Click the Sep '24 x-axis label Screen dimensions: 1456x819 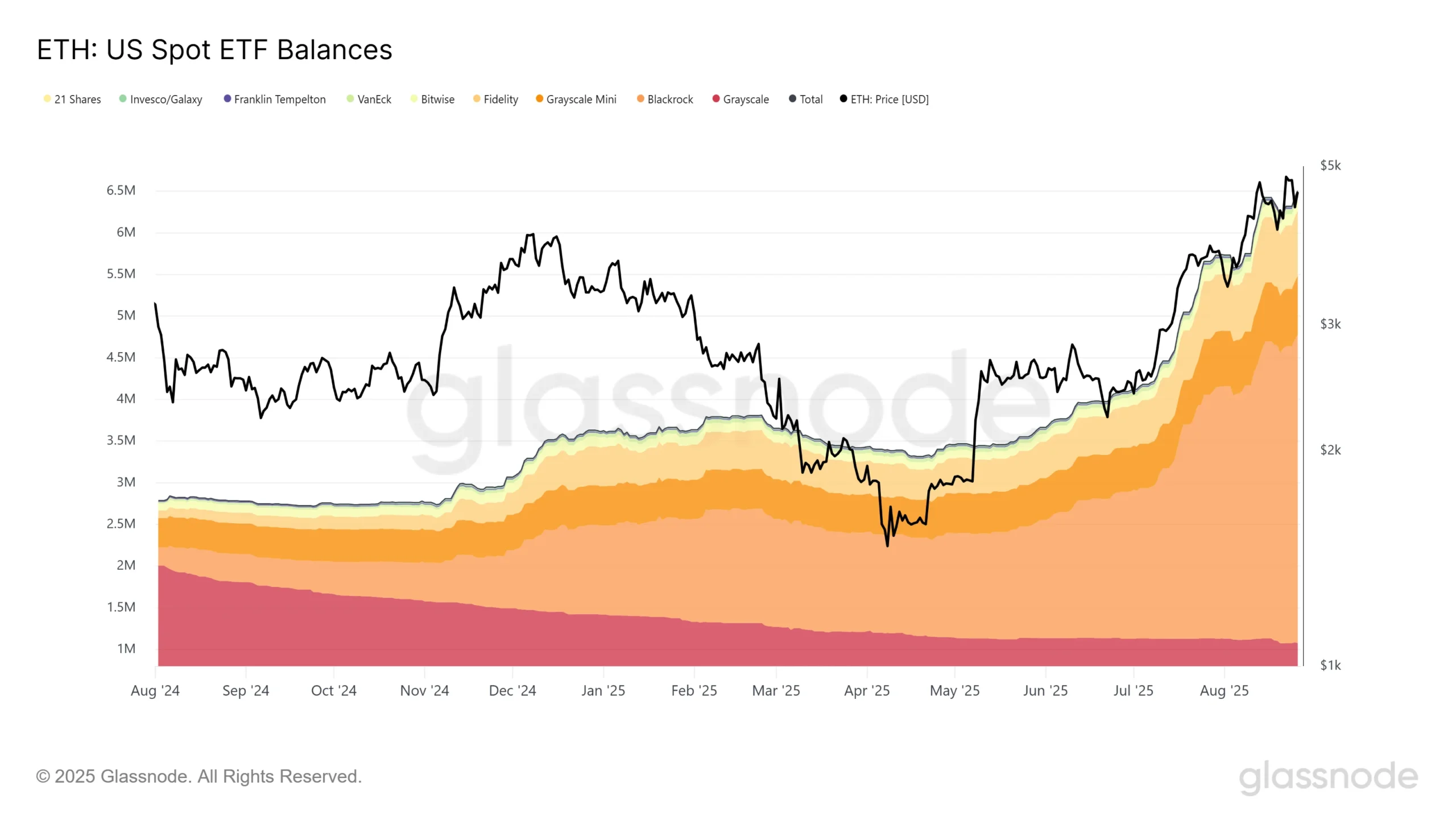coord(246,690)
